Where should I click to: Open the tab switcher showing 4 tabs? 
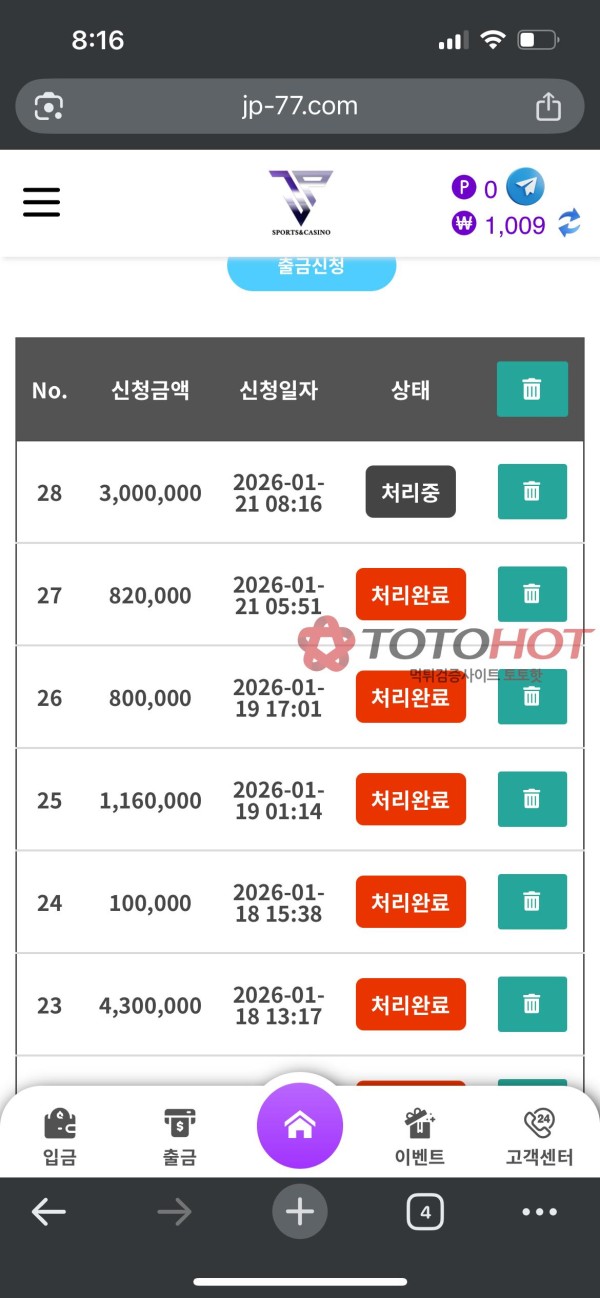click(424, 1211)
